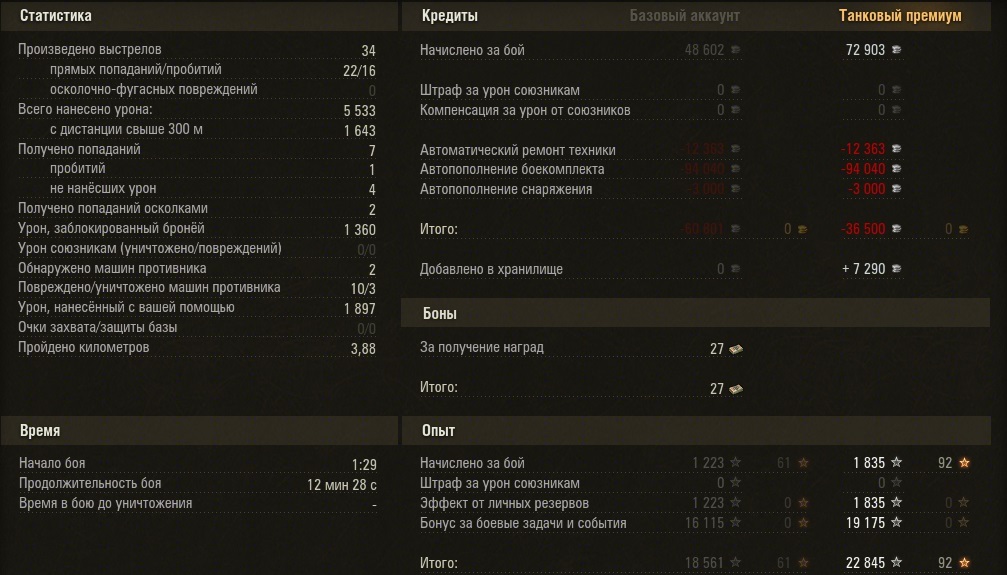Select the 'Базовый аккаунт' column header
The width and height of the screenshot is (1007, 575).
pos(684,16)
